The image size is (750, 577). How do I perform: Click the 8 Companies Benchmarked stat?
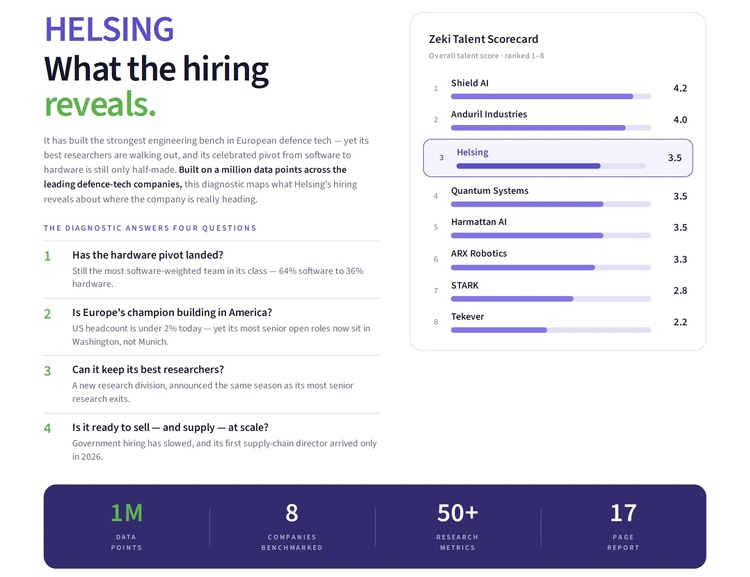click(x=292, y=525)
